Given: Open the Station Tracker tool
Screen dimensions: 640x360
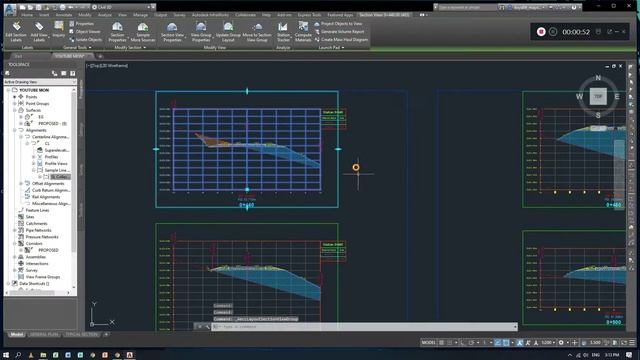Looking at the screenshot, I should 283,32.
